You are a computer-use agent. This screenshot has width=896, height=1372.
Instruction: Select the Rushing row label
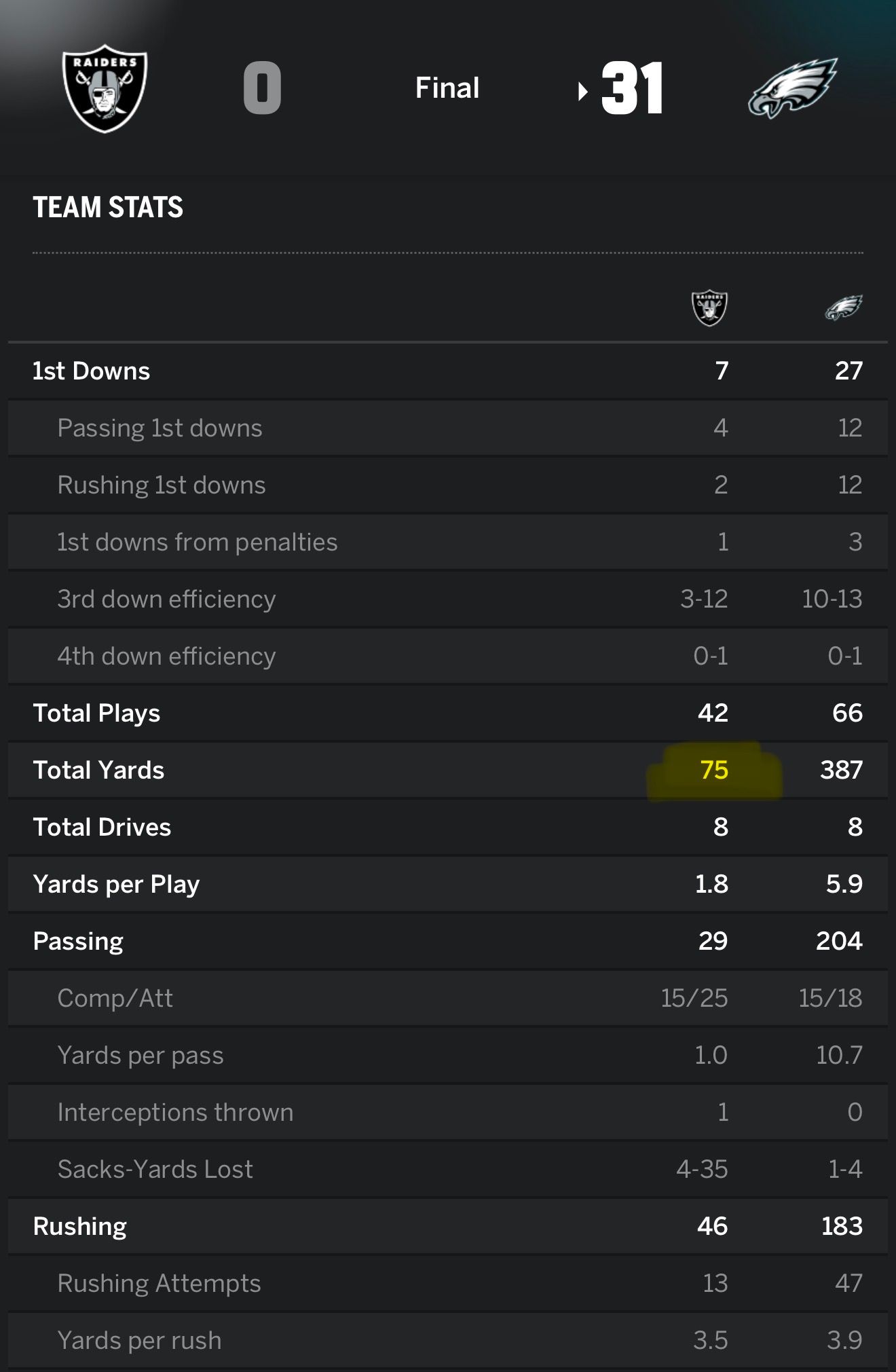tap(80, 1226)
